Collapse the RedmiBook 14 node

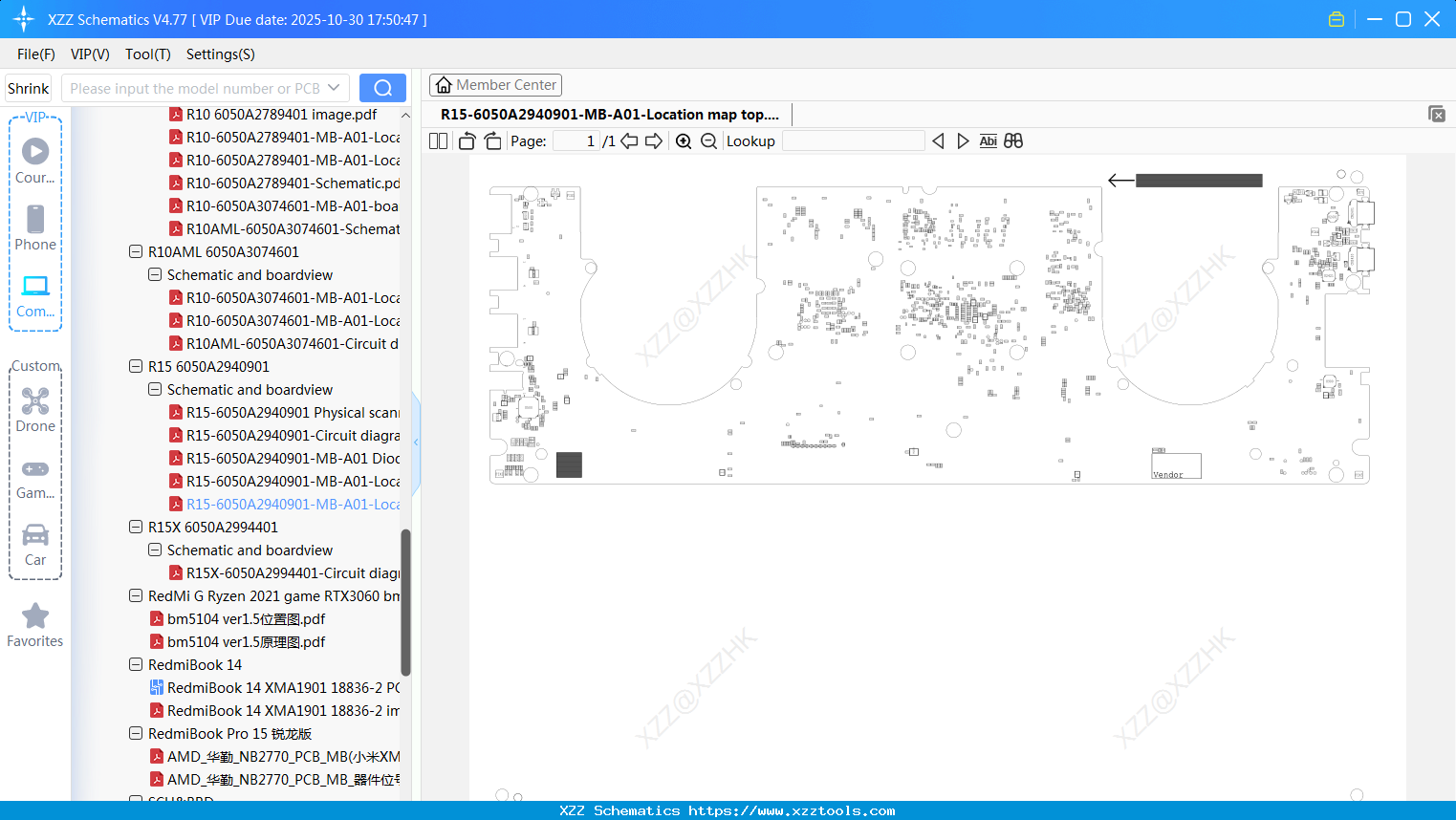[136, 665]
